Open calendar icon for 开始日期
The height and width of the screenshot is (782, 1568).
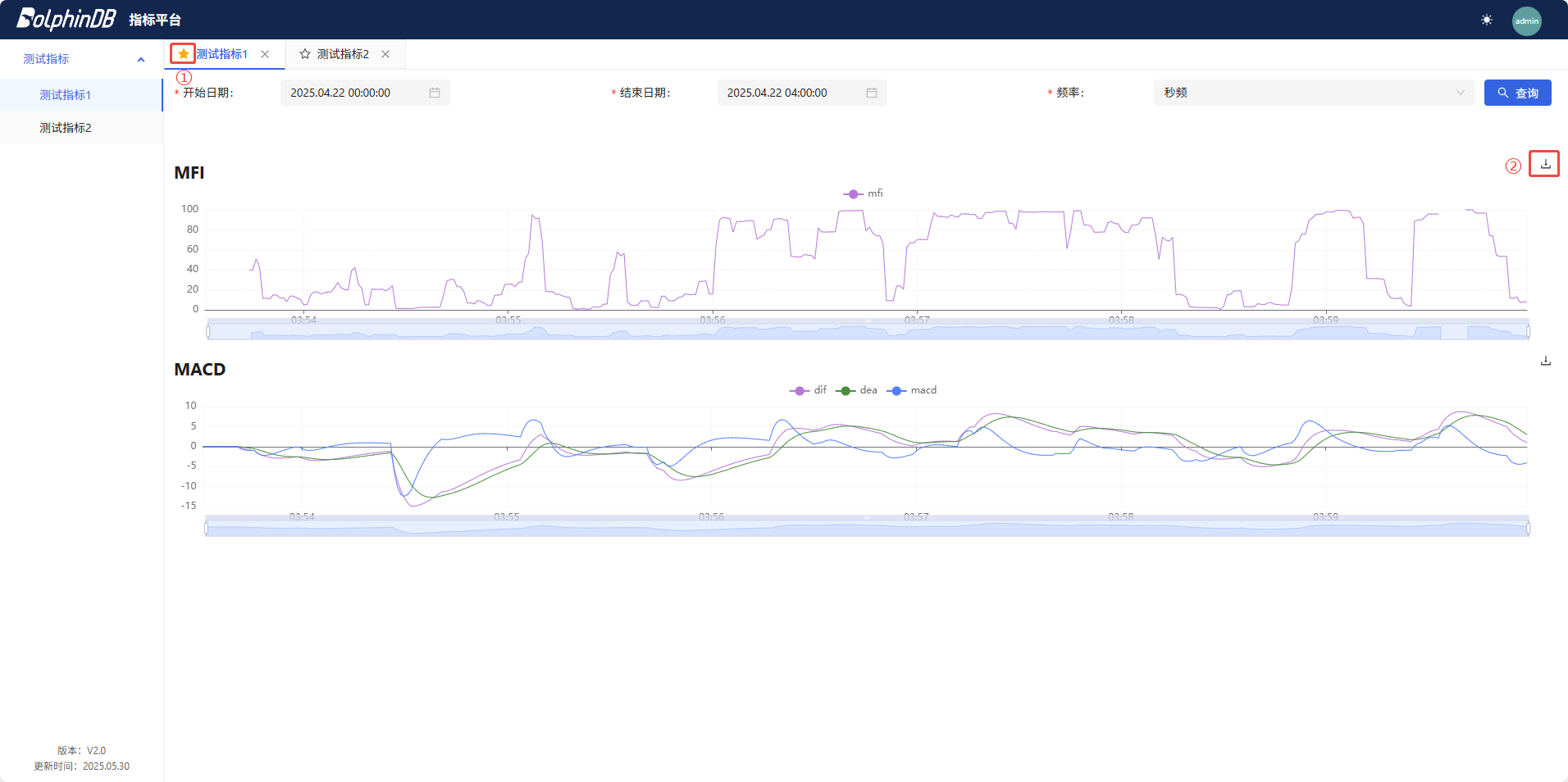tap(435, 93)
